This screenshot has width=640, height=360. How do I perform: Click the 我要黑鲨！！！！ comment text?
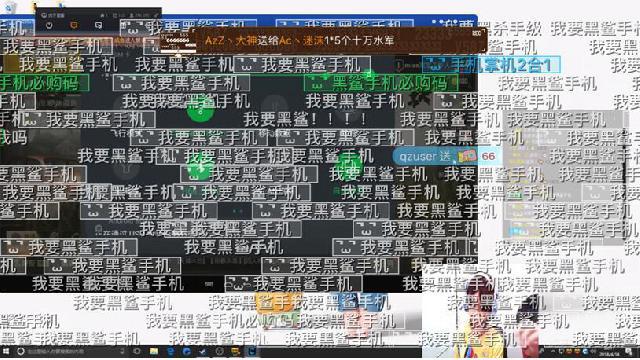(305, 120)
